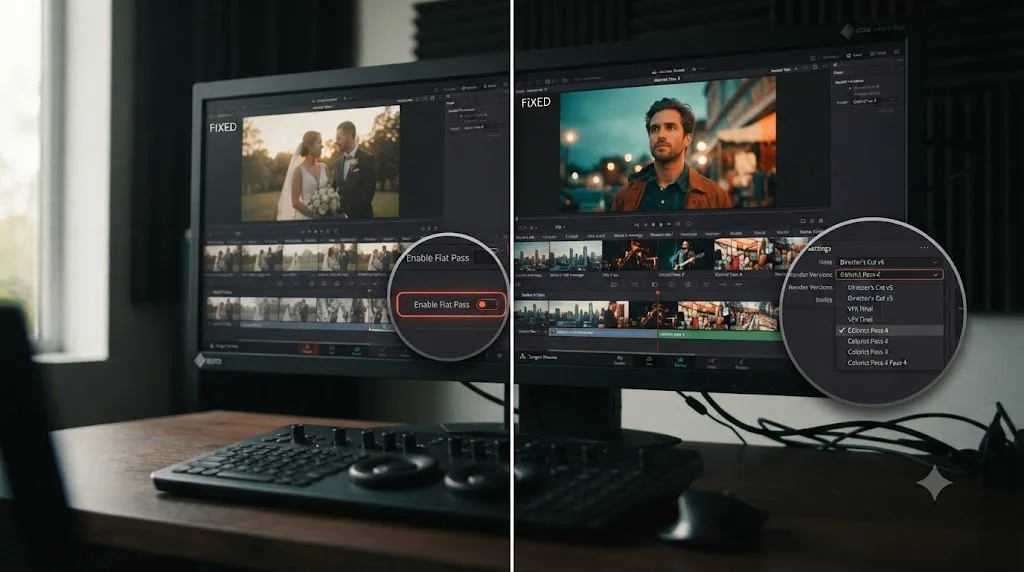
Task: Select the market crowd clip thumbnail in media pool
Action: pos(742,255)
